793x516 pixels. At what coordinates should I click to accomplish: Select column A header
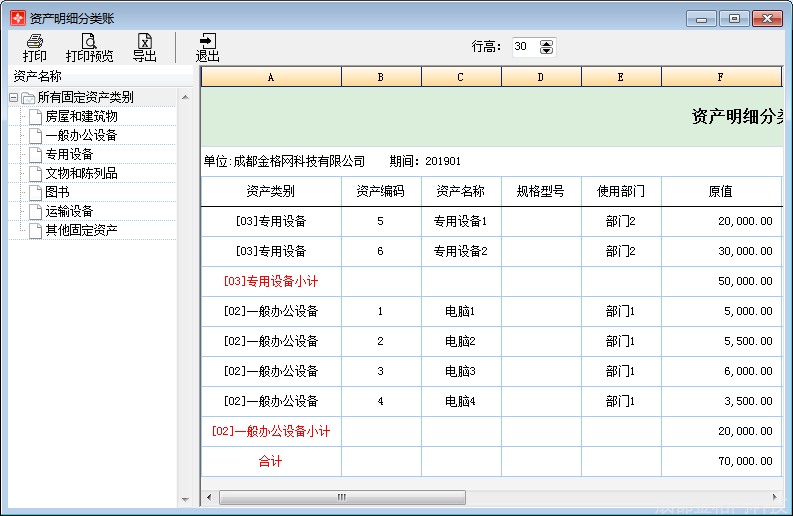[x=271, y=77]
